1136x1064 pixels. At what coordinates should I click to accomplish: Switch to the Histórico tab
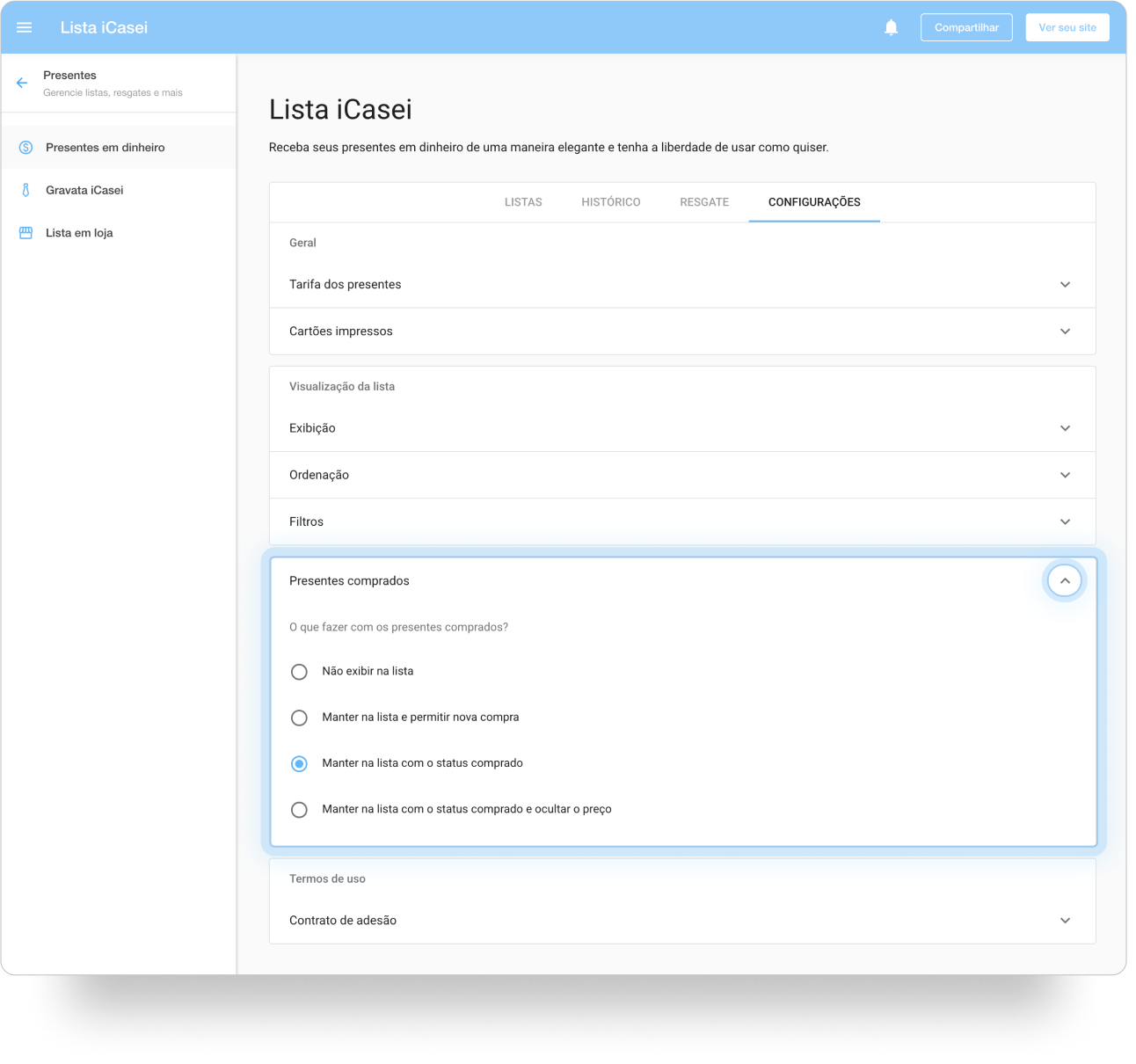click(x=611, y=202)
